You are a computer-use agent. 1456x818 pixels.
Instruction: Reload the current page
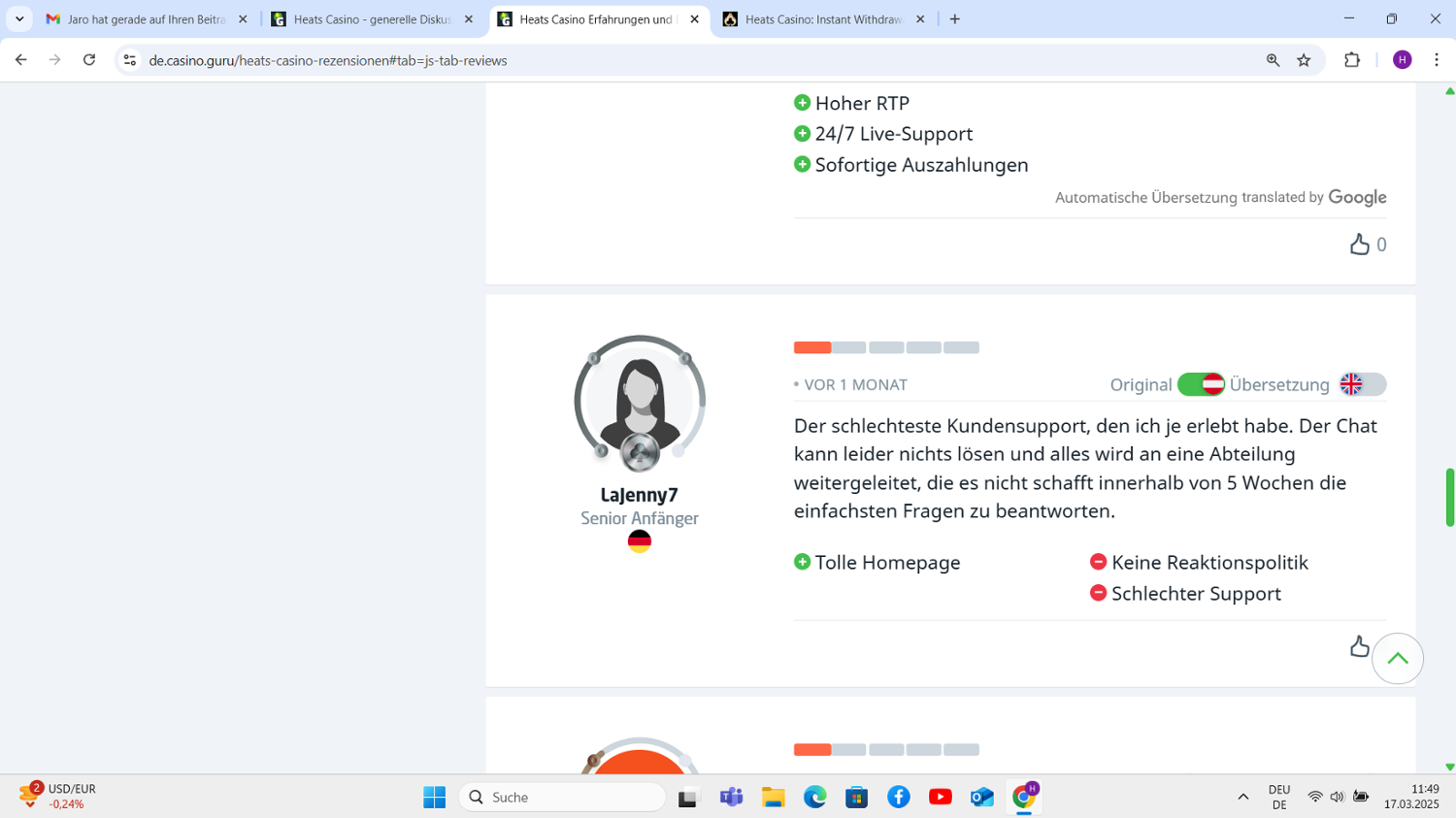coord(89,60)
